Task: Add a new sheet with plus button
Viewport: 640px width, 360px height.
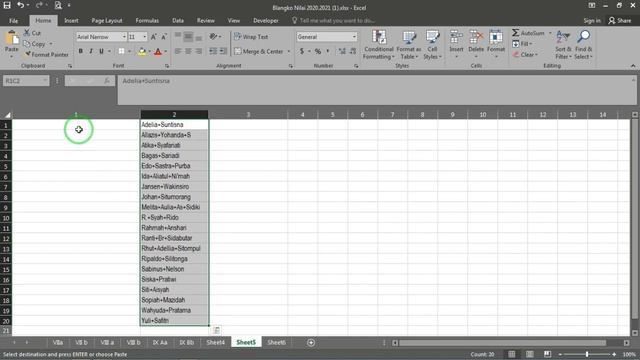Action: coord(311,342)
